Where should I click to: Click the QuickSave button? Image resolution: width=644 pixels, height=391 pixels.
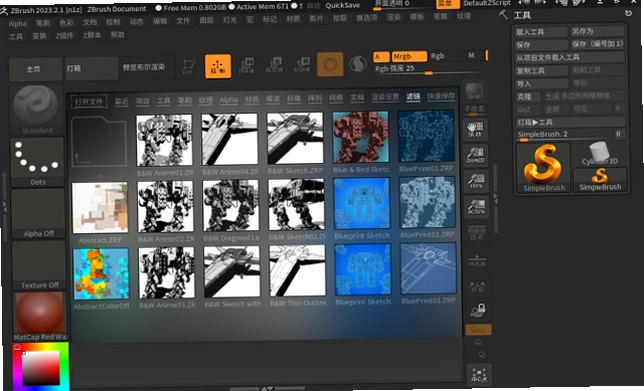tap(343, 5)
